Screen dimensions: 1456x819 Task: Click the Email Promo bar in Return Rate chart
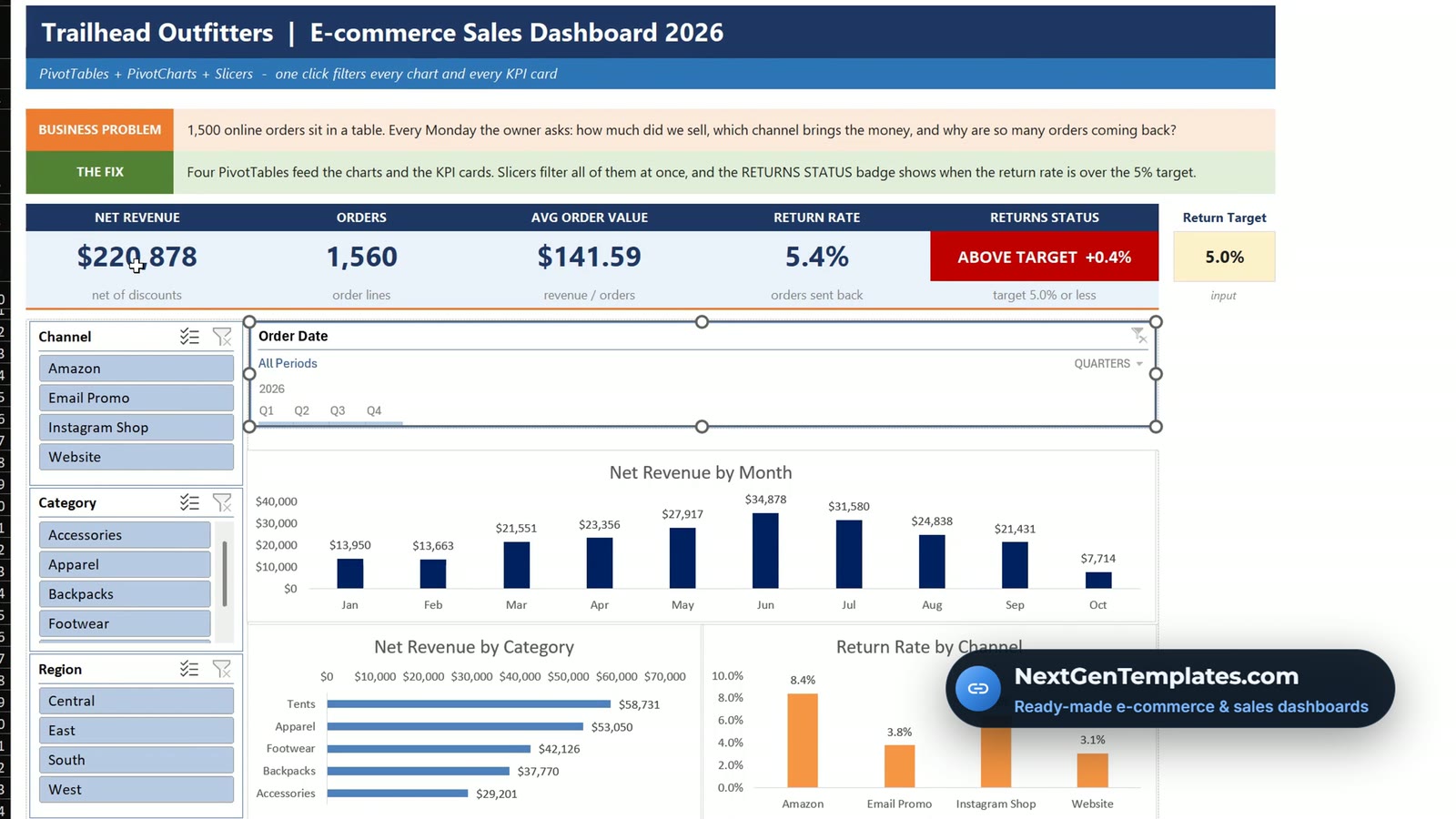(x=899, y=766)
